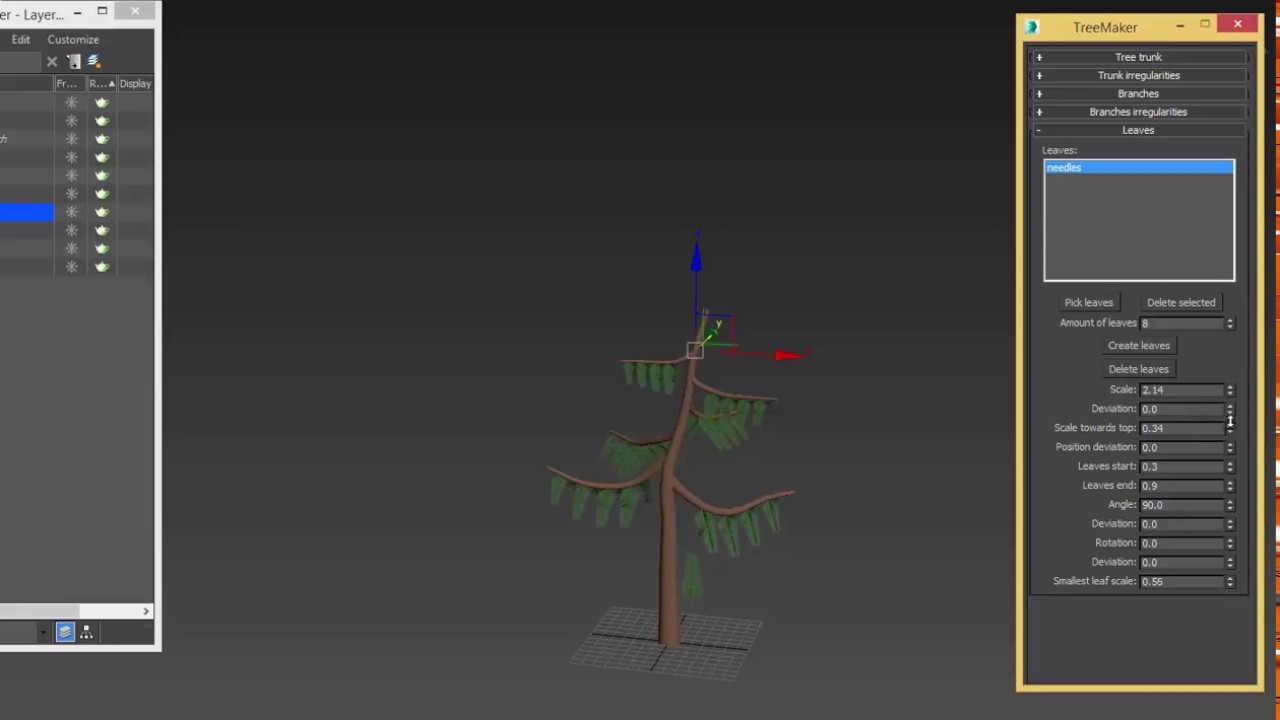This screenshot has width=1280, height=720.
Task: Click the Amount of leaves value field
Action: click(x=1182, y=323)
